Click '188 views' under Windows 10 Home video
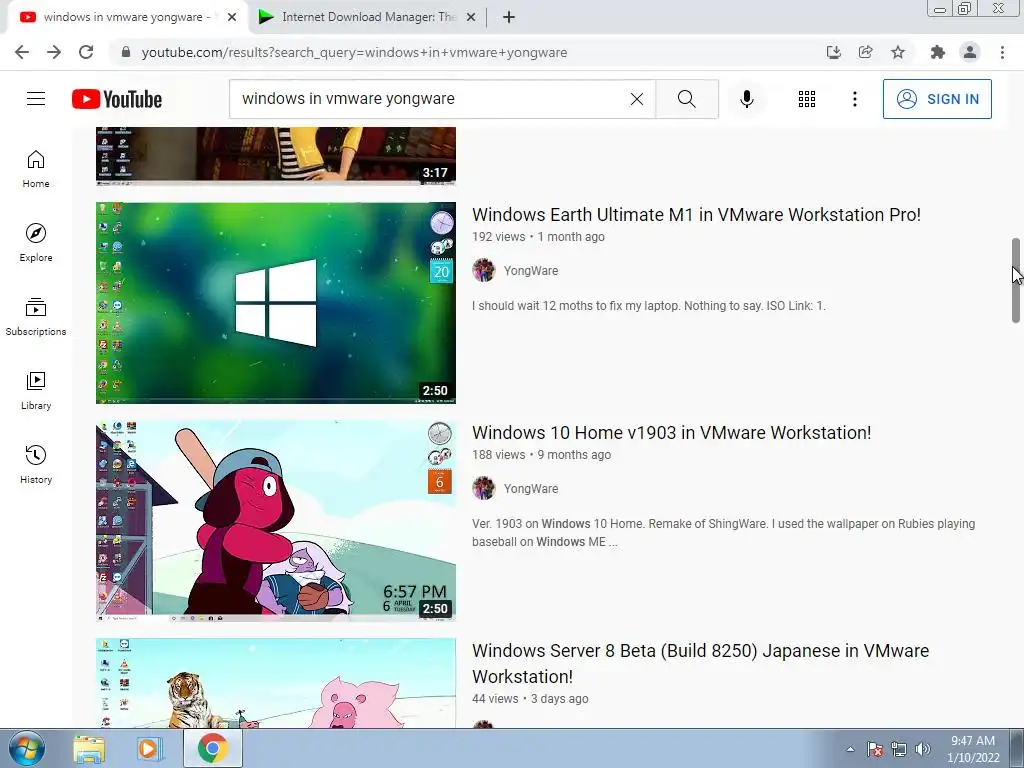The height and width of the screenshot is (768, 1024). (498, 455)
